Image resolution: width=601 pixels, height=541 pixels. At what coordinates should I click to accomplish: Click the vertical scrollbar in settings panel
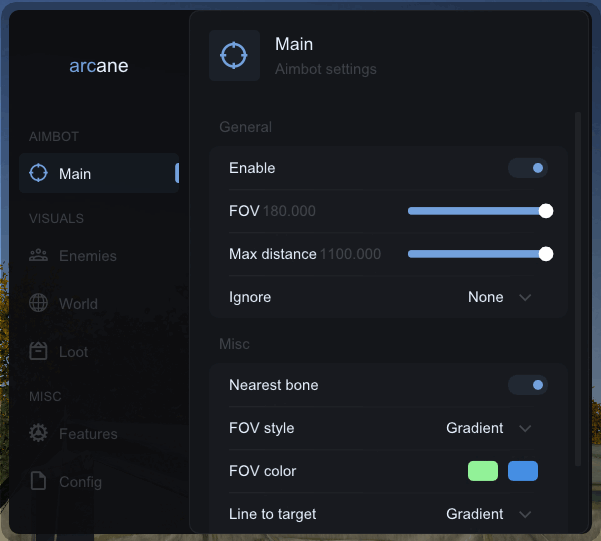click(x=577, y=290)
